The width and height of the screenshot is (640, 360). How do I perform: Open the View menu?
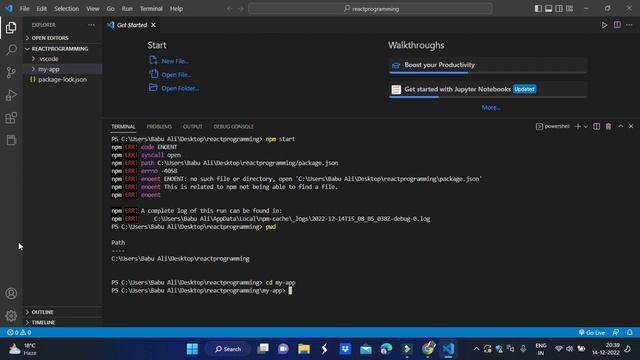tap(93, 9)
